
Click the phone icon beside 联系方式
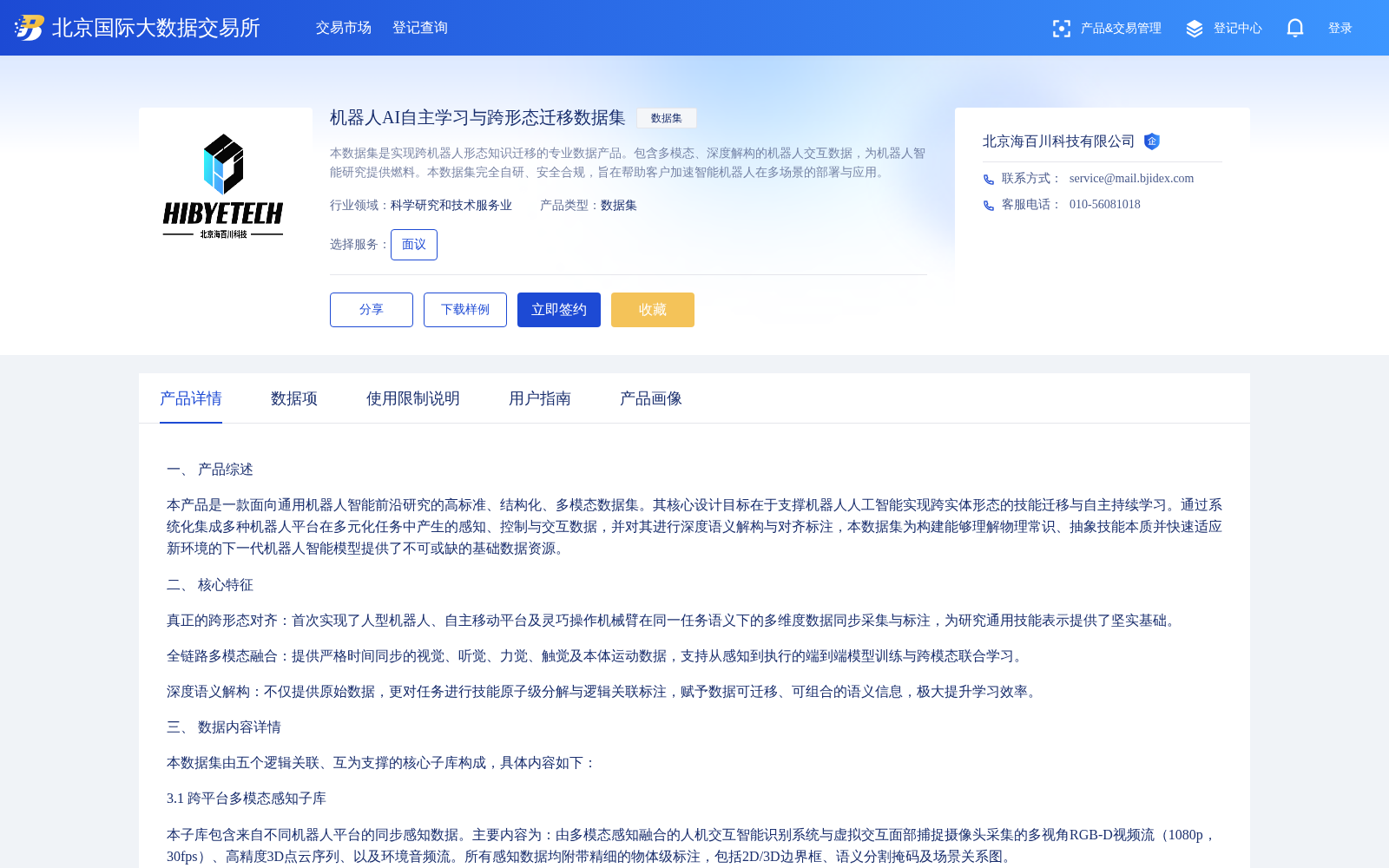coord(989,179)
